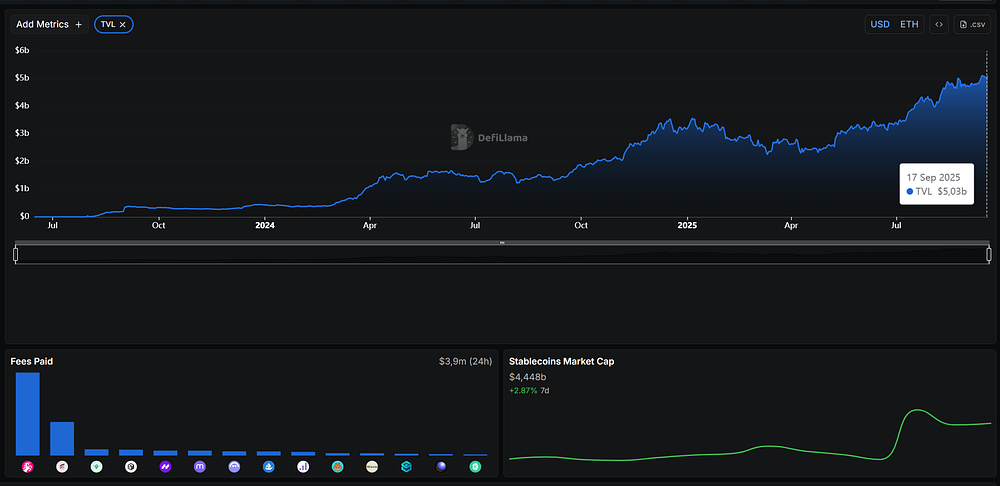1000x486 pixels.
Task: Click the last green protocol icon in Fees Paid
Action: tap(475, 467)
